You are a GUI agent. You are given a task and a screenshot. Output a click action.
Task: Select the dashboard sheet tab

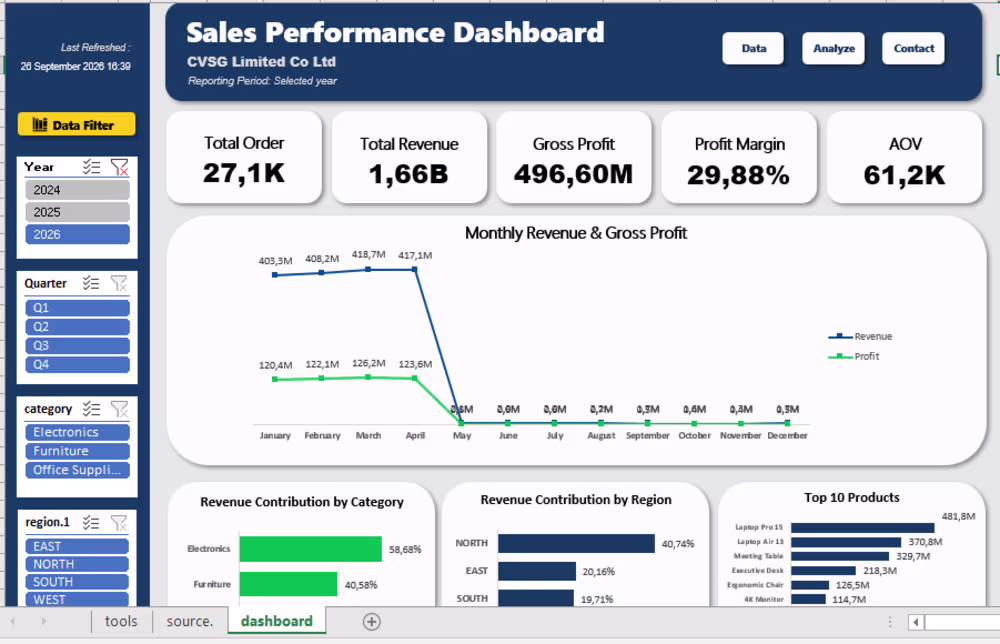277,621
